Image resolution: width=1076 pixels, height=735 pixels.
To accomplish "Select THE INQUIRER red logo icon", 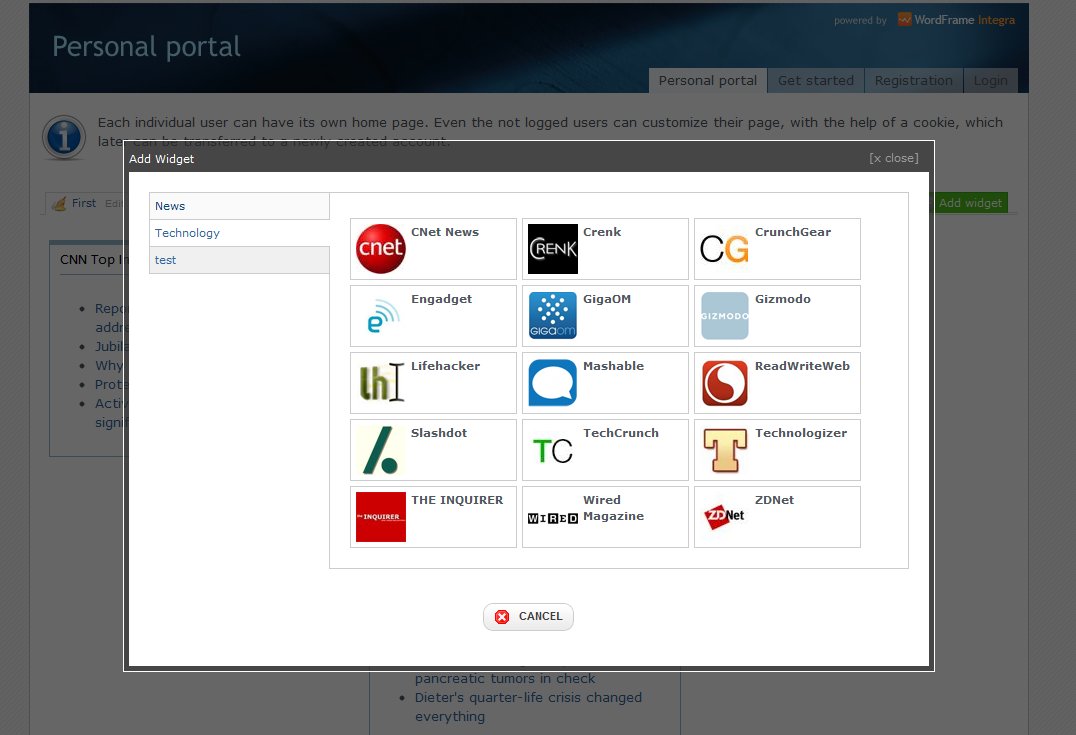I will pyautogui.click(x=381, y=517).
